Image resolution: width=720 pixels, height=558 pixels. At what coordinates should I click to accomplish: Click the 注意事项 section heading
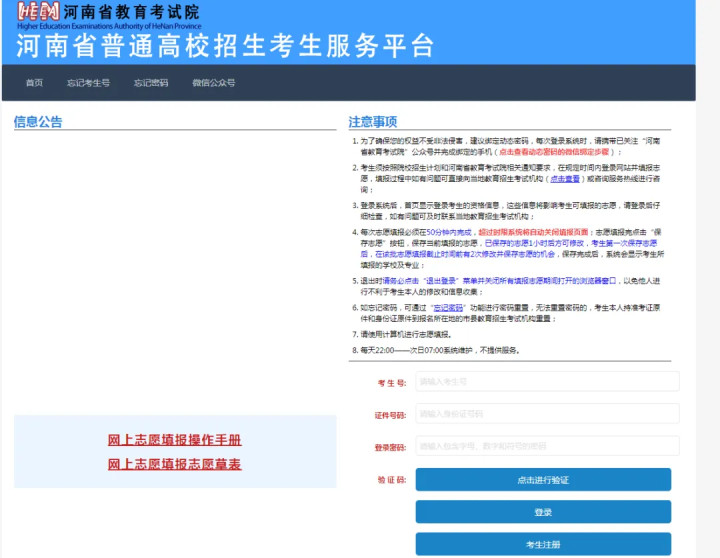(x=373, y=122)
